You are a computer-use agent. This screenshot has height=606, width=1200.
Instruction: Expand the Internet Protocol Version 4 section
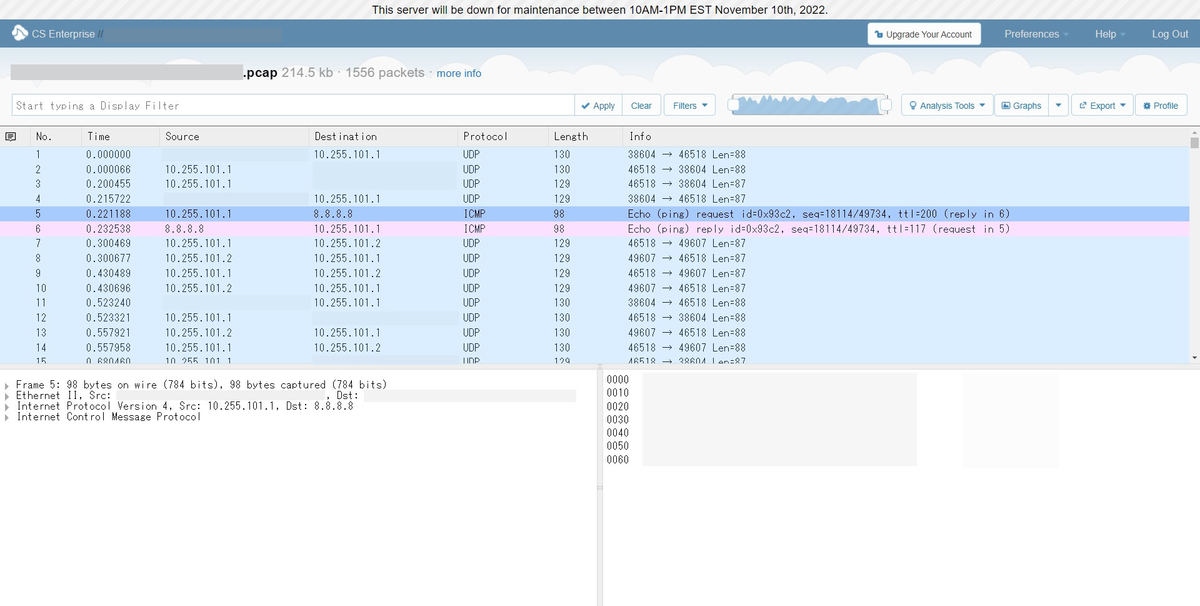pos(7,405)
